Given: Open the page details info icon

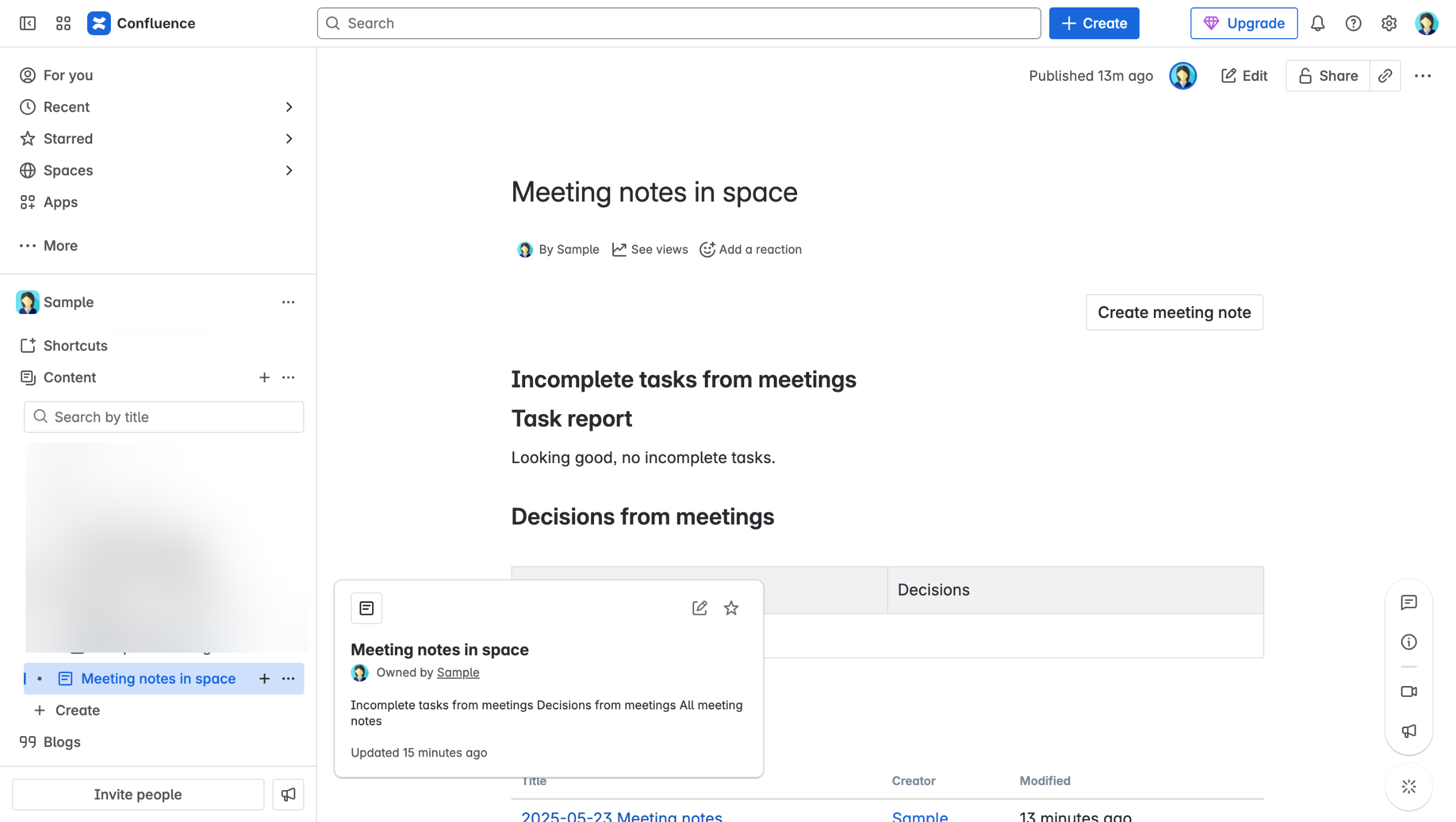Looking at the screenshot, I should [x=1409, y=642].
